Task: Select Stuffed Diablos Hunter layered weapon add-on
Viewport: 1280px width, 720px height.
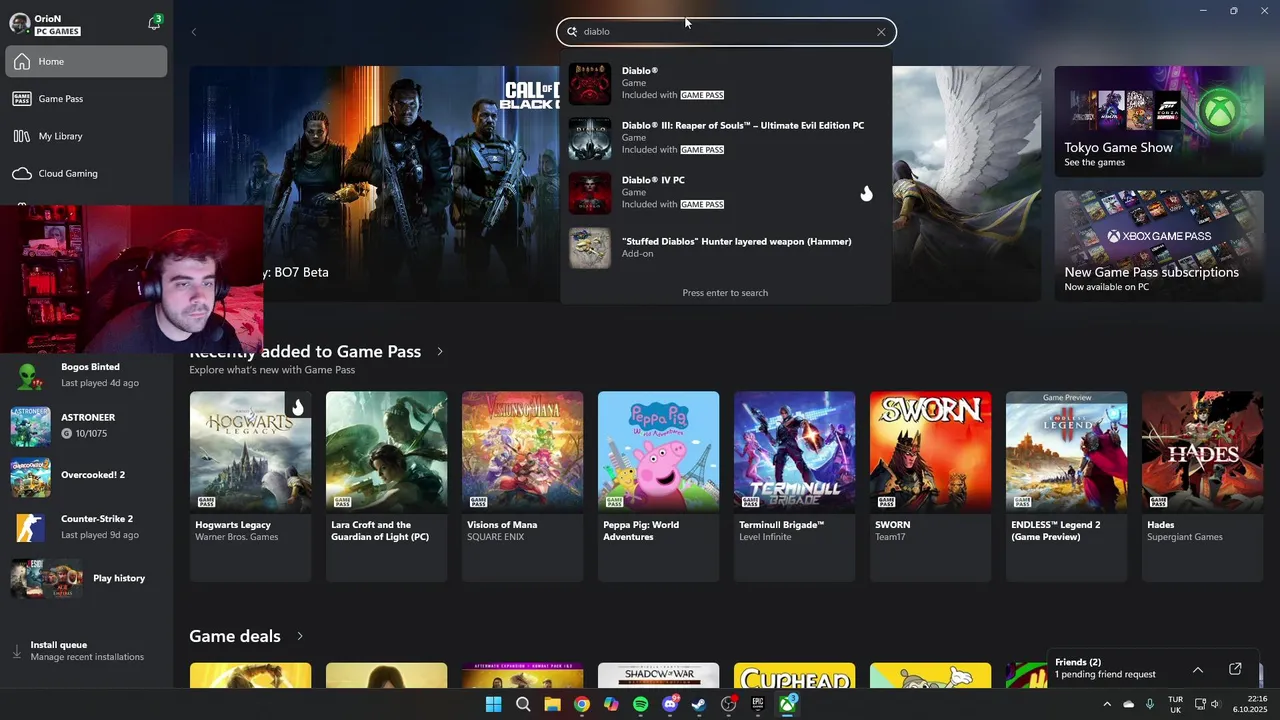Action: (x=725, y=247)
